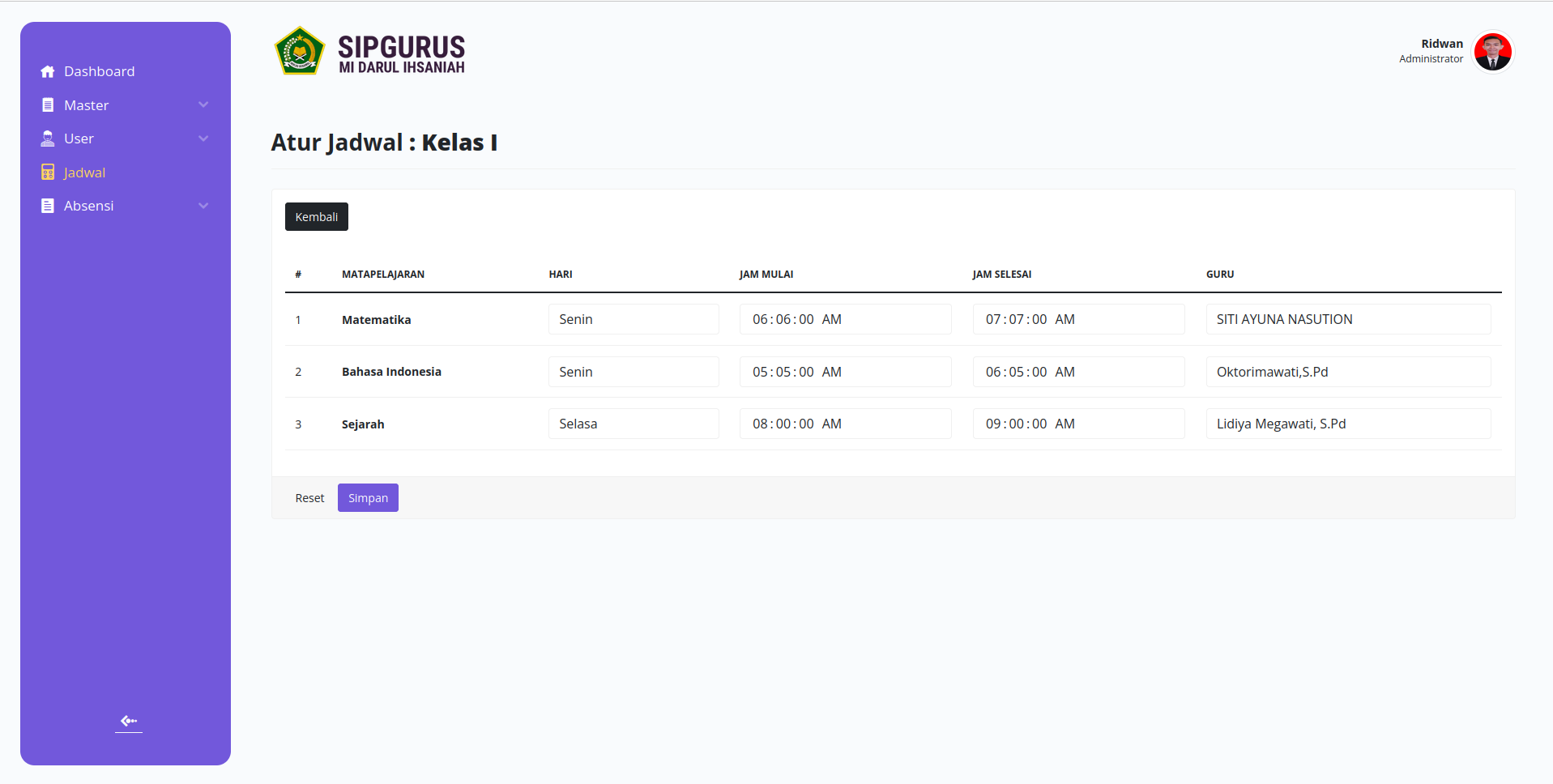Screen dimensions: 1553x784
Task: Click the Reset button
Action: (x=309, y=498)
